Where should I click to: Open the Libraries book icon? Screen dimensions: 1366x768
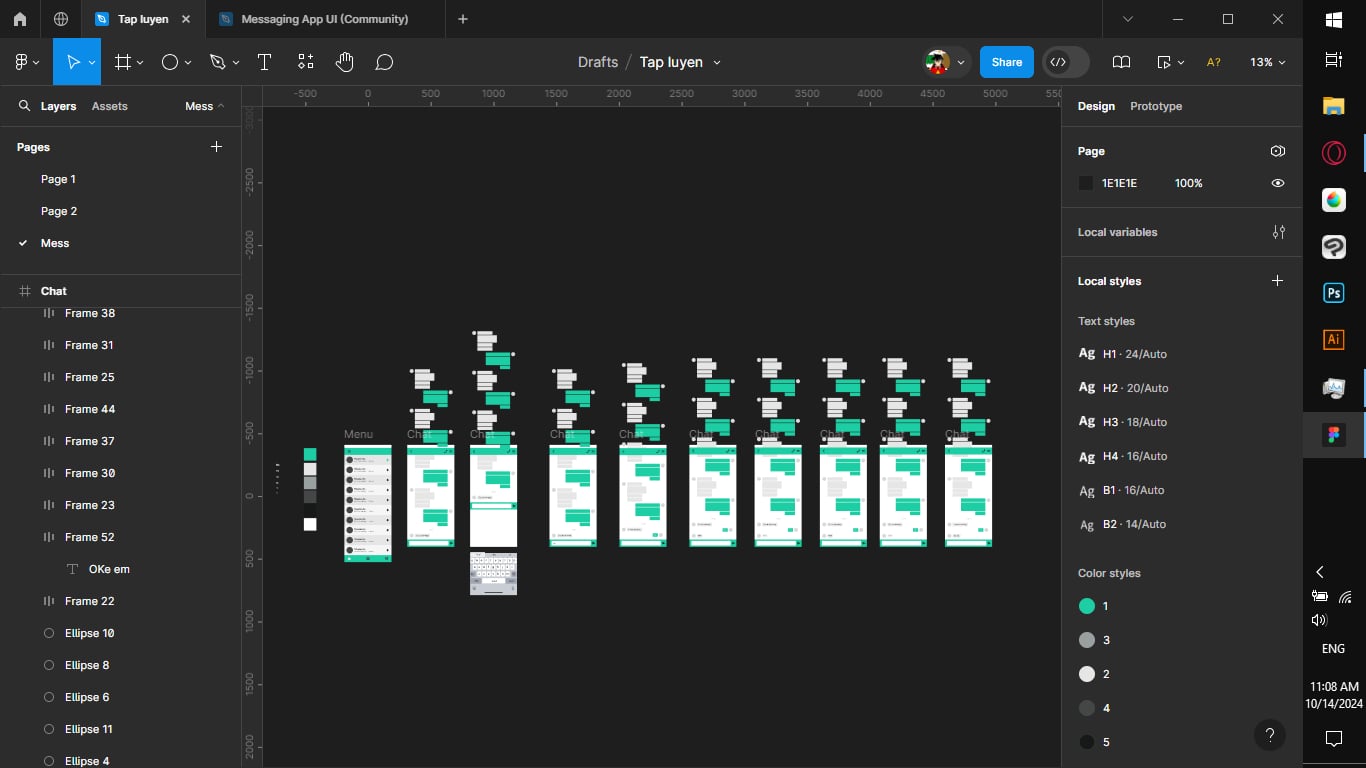[x=1122, y=62]
